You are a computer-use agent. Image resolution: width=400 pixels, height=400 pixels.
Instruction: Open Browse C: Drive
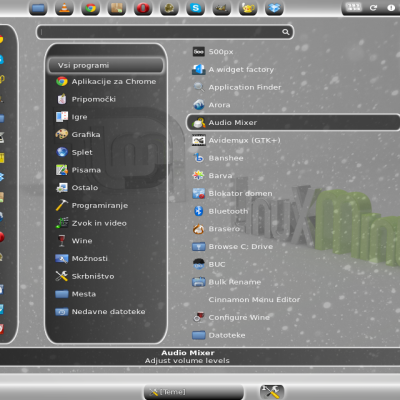(233, 246)
